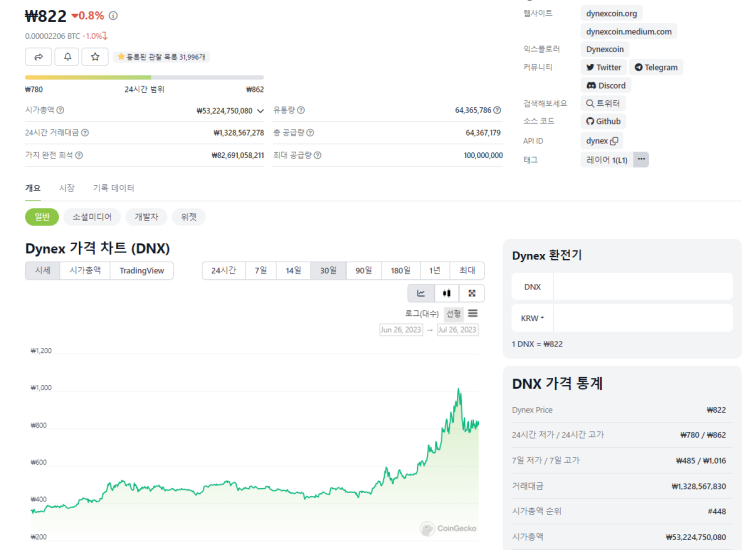Switch to candlestick chart icon
The width and height of the screenshot is (743, 550).
click(446, 293)
